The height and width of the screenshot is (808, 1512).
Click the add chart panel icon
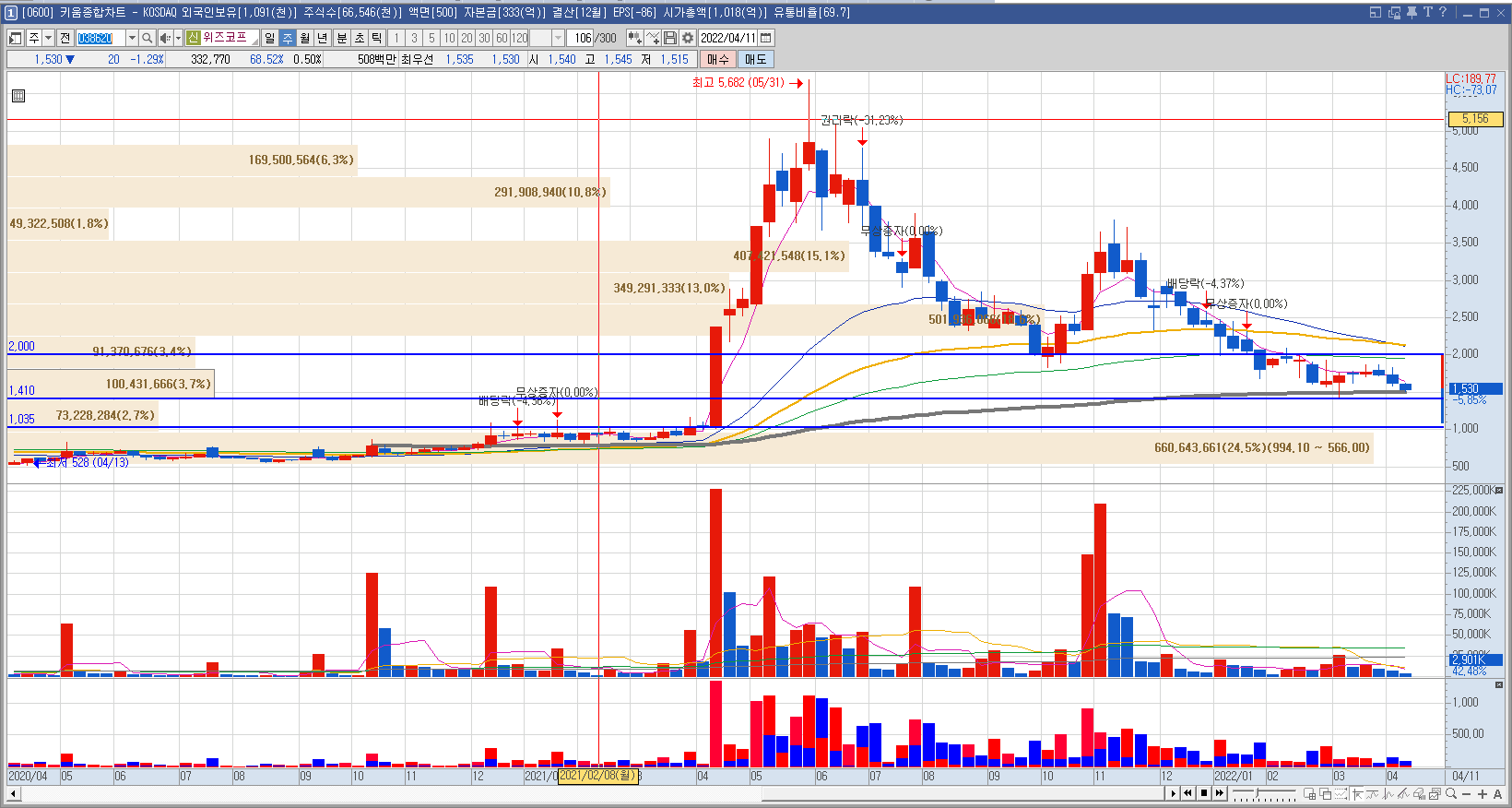pyautogui.click(x=1309, y=793)
